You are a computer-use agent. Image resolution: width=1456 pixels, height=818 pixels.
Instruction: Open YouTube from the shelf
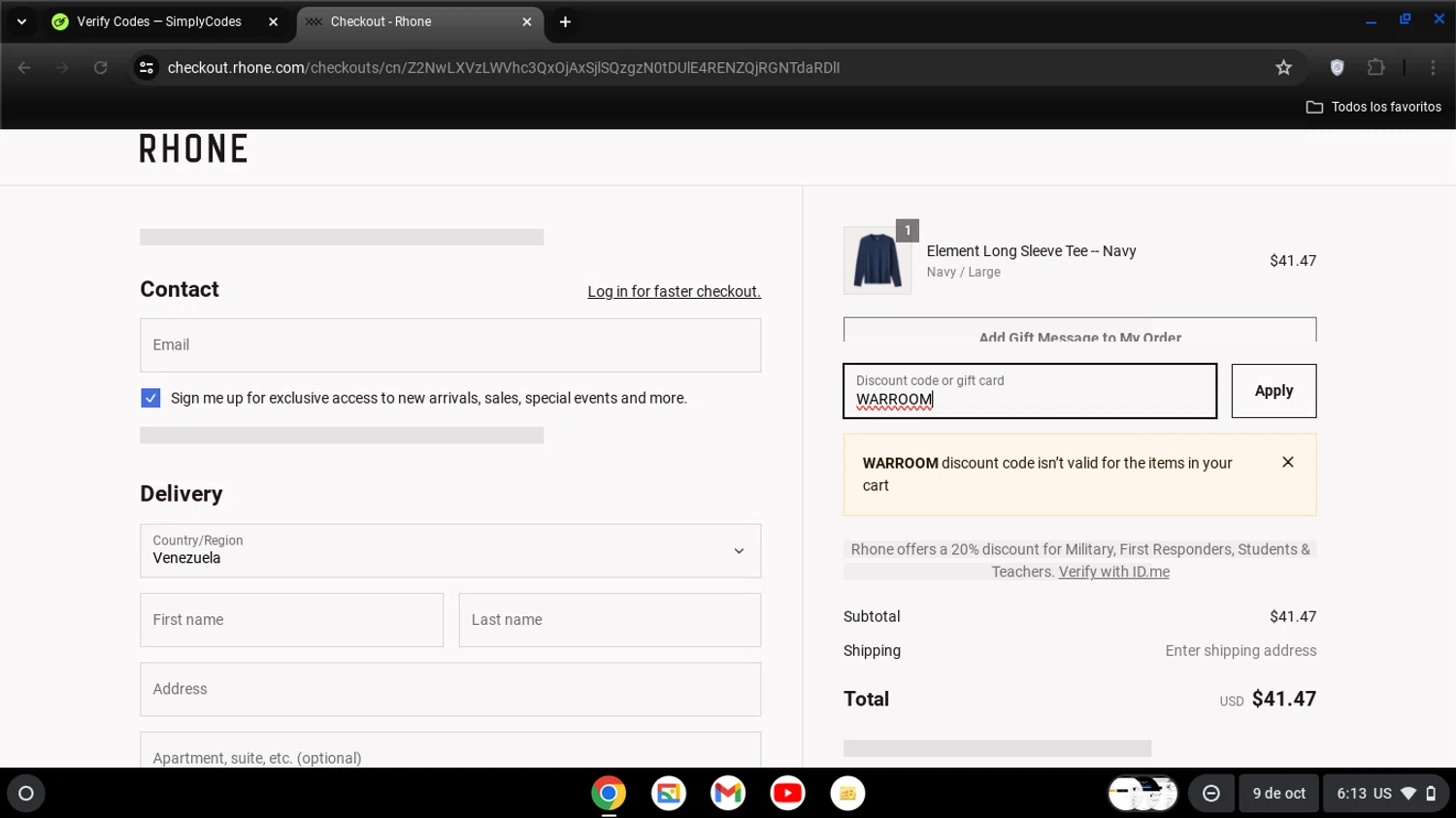[x=788, y=794]
